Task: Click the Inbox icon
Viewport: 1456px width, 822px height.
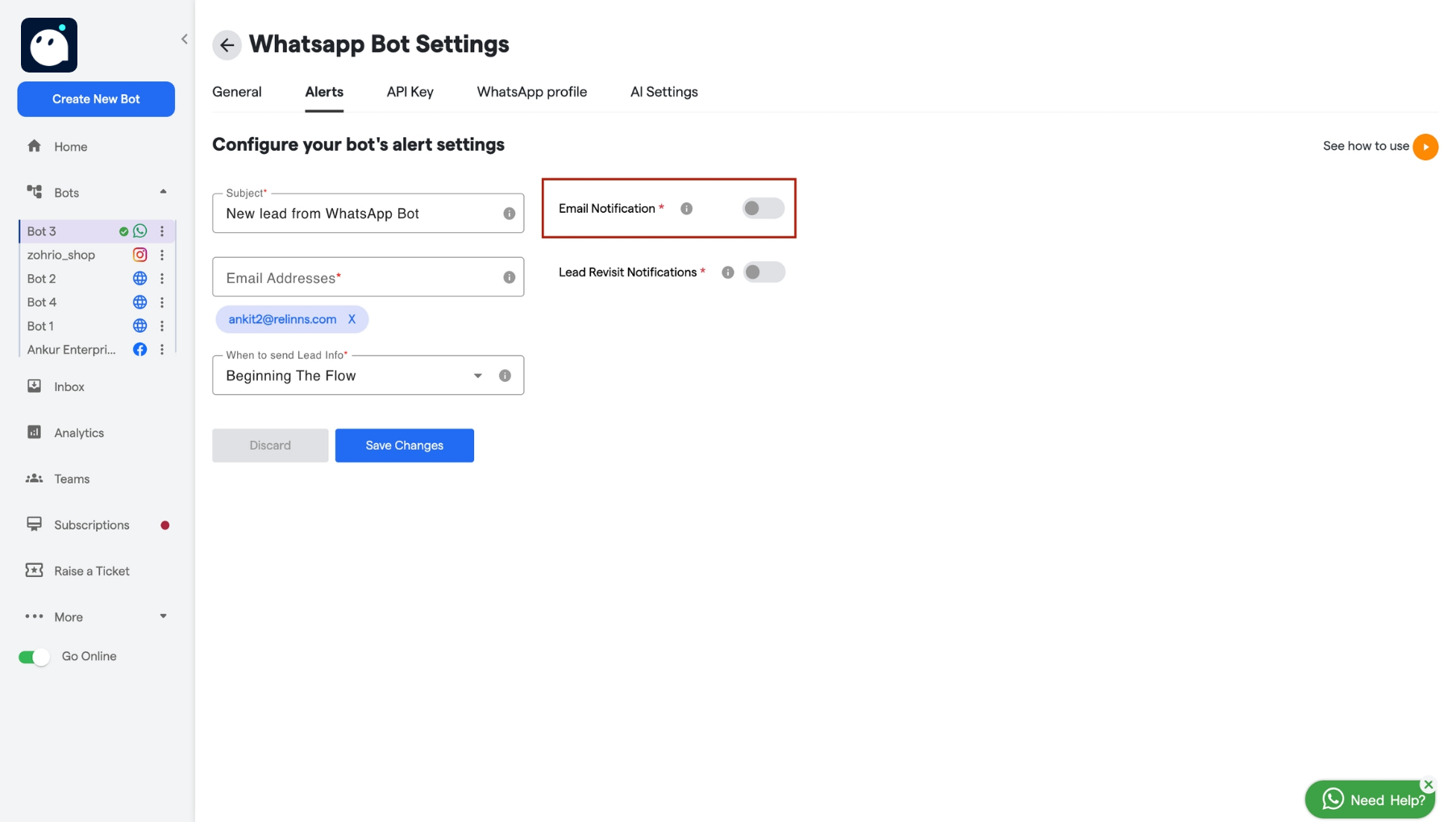Action: tap(34, 386)
